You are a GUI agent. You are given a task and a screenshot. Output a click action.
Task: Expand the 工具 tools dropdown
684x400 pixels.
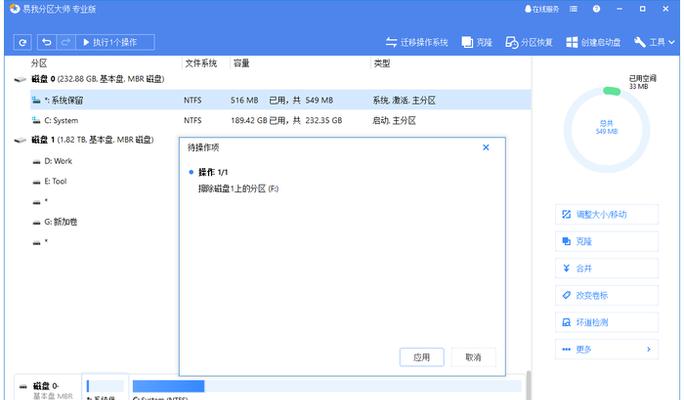(654, 42)
